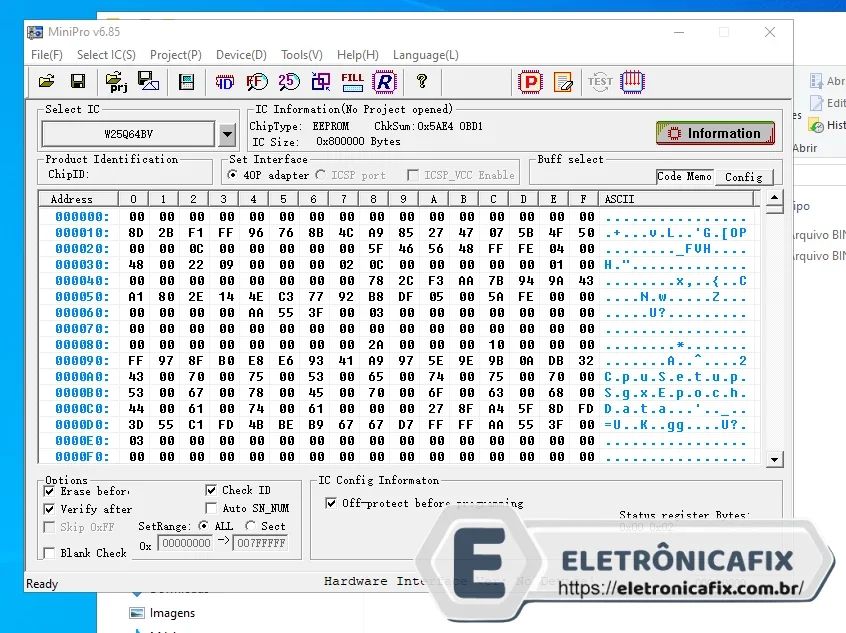Open the Help(H) menu

pyautogui.click(x=358, y=55)
